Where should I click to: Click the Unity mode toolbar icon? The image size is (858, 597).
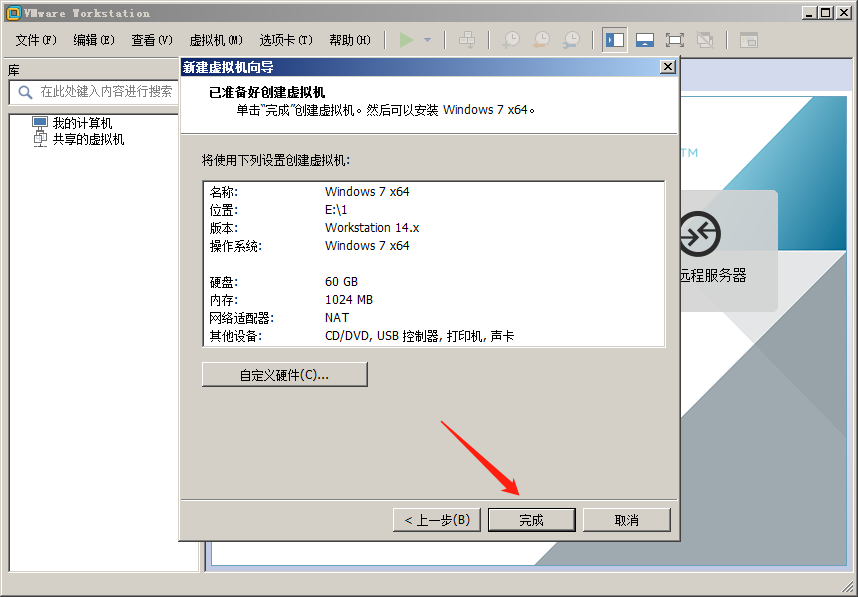pyautogui.click(x=705, y=40)
